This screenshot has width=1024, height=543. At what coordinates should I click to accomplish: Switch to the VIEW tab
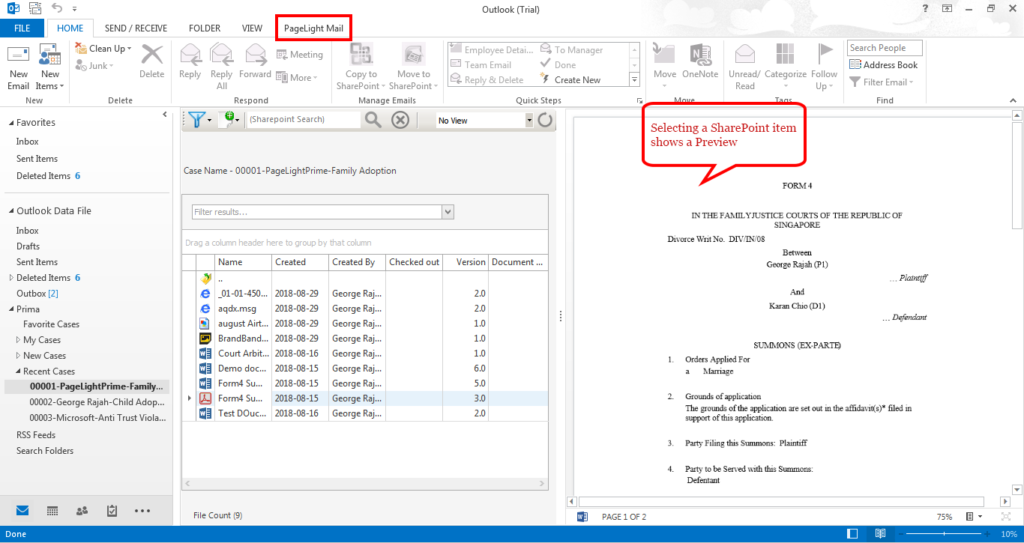(x=252, y=28)
